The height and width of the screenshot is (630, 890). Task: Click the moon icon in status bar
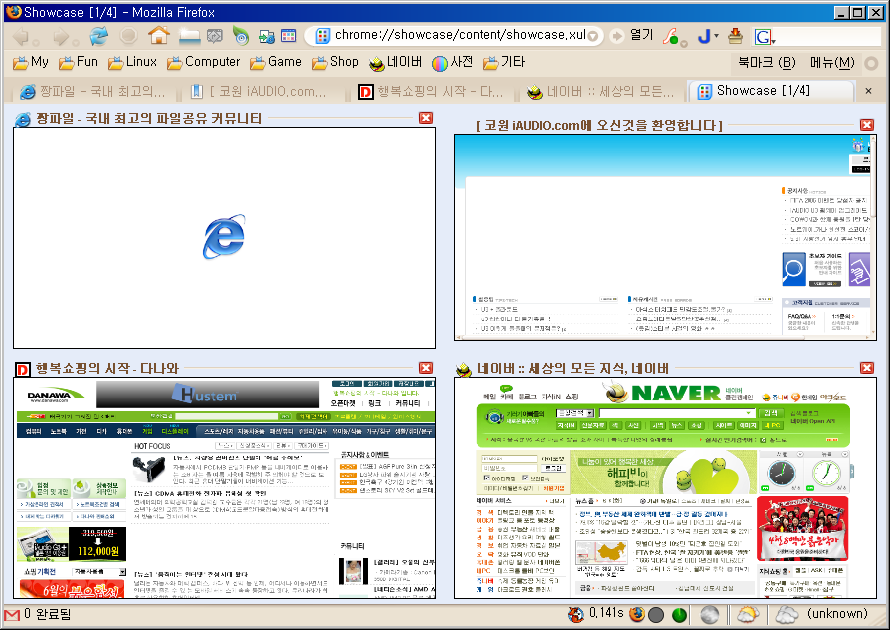click(710, 615)
